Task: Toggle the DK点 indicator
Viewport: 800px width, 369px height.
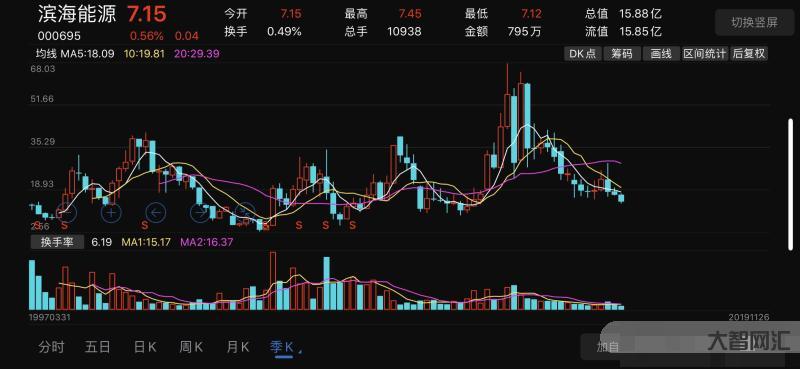Action: [x=583, y=54]
